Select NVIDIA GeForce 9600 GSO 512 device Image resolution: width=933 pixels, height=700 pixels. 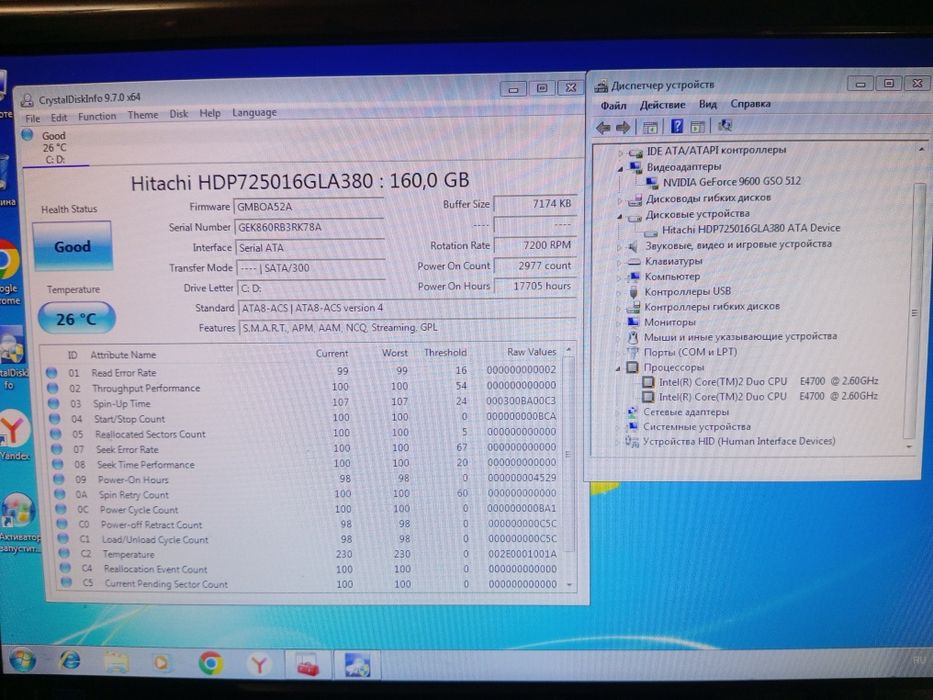coord(732,182)
